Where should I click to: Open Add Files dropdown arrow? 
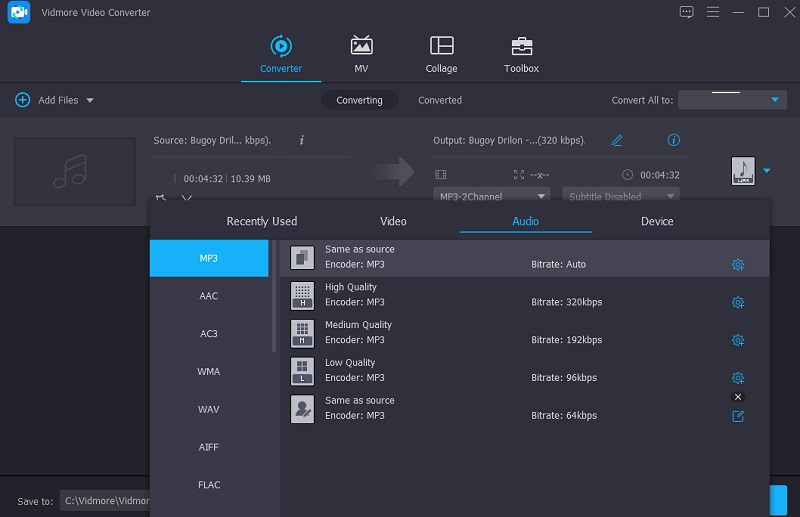pyautogui.click(x=90, y=101)
